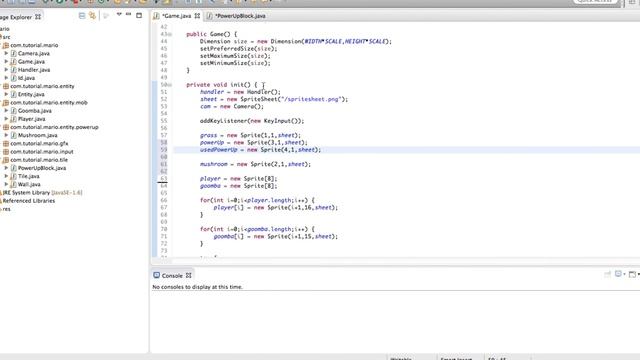Select the com.tutorial.mario package
This screenshot has width=640, height=360.
(x=34, y=45)
